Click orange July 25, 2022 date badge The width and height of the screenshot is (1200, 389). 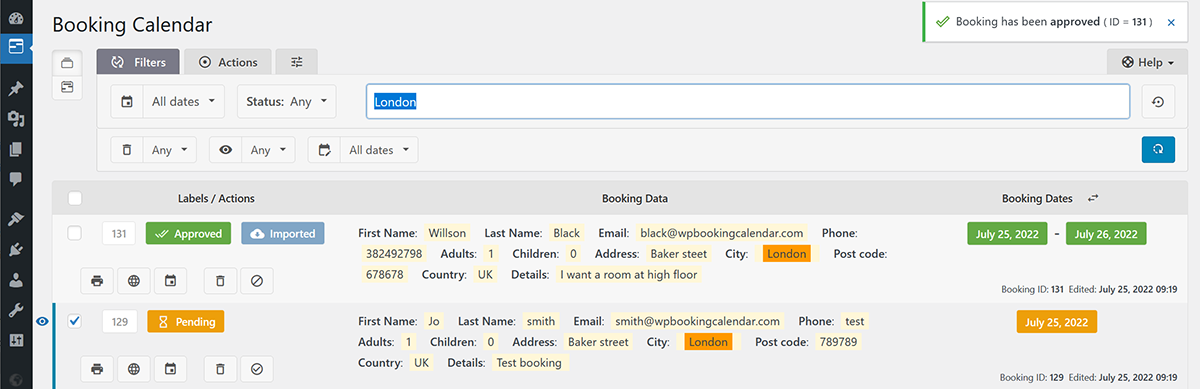tap(1057, 321)
